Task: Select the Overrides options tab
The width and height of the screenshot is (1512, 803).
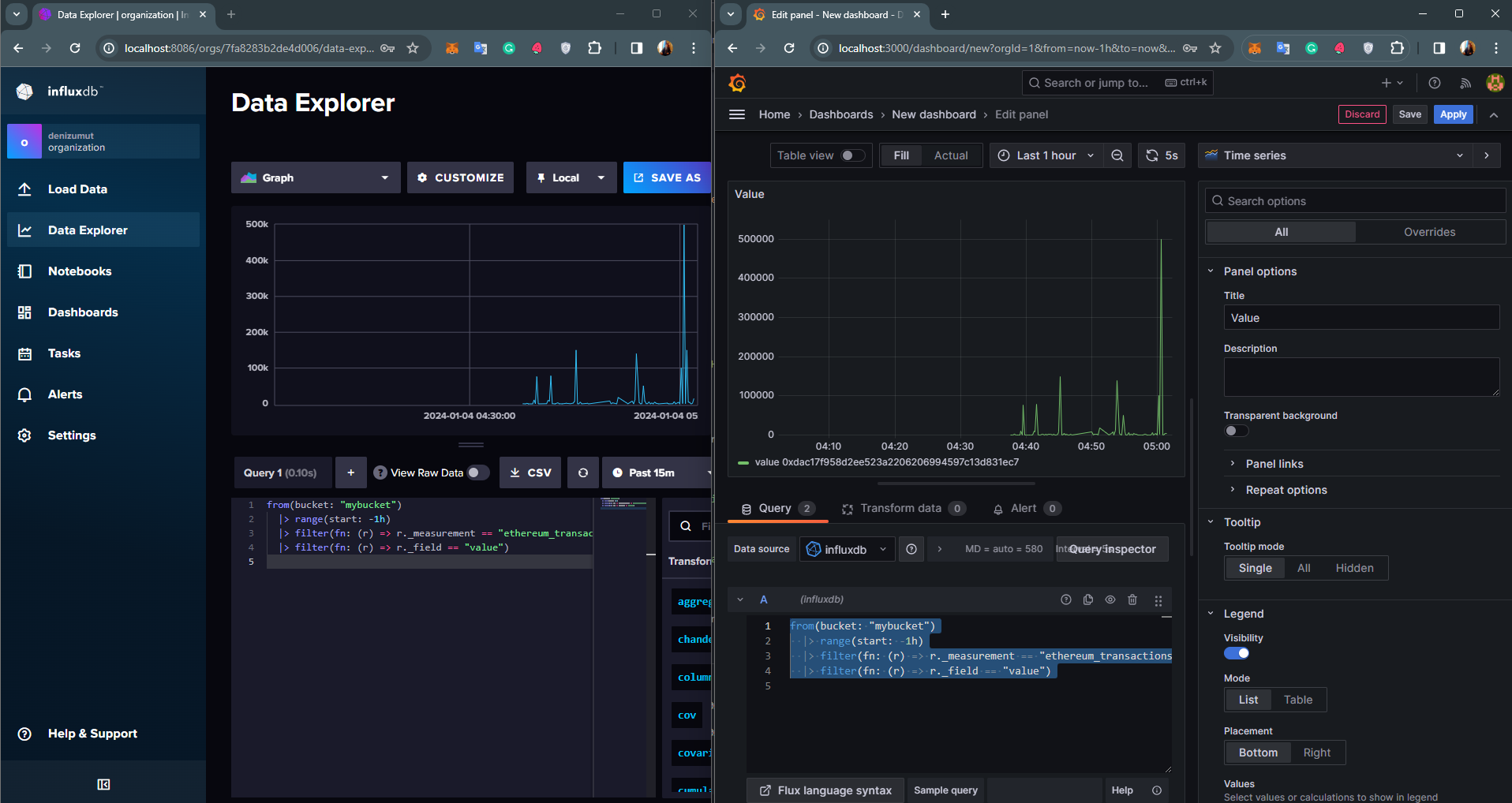Action: pyautogui.click(x=1429, y=232)
